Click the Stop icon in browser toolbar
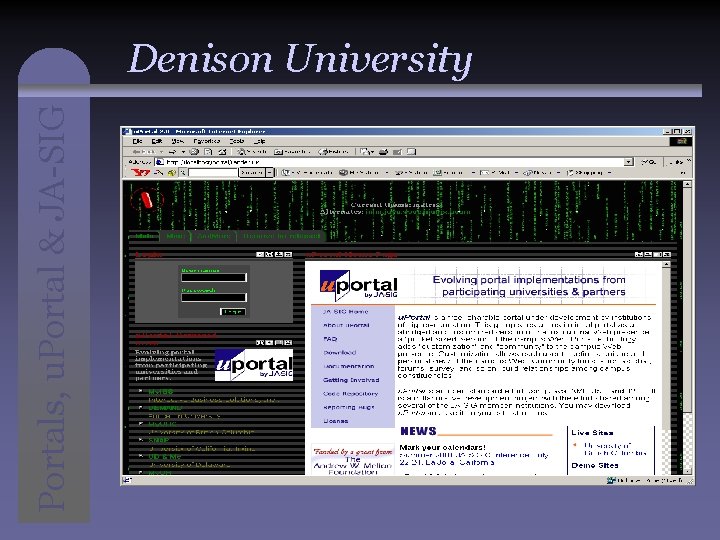Image resolution: width=720 pixels, height=540 pixels. (x=194, y=152)
